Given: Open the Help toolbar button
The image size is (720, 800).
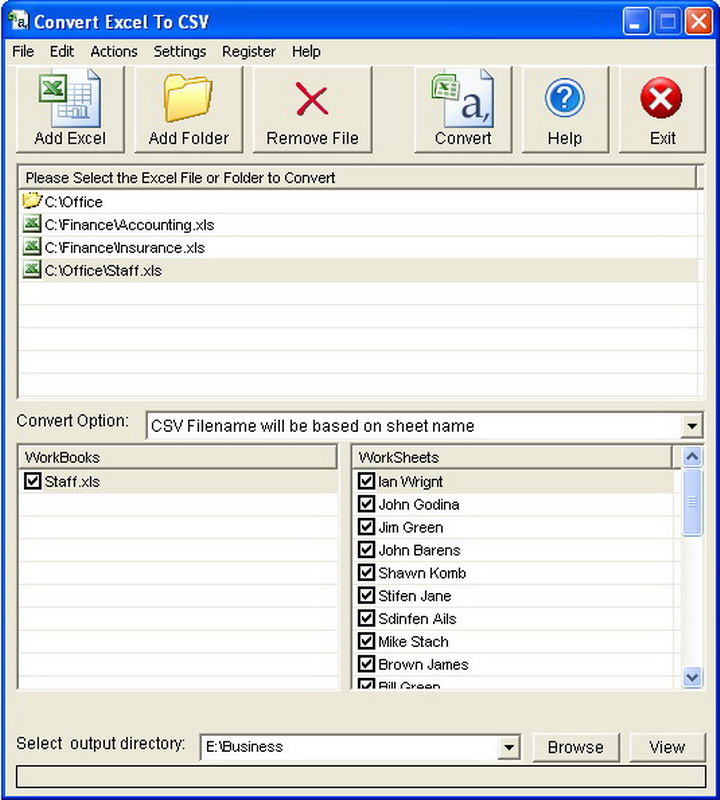Looking at the screenshot, I should click(565, 109).
